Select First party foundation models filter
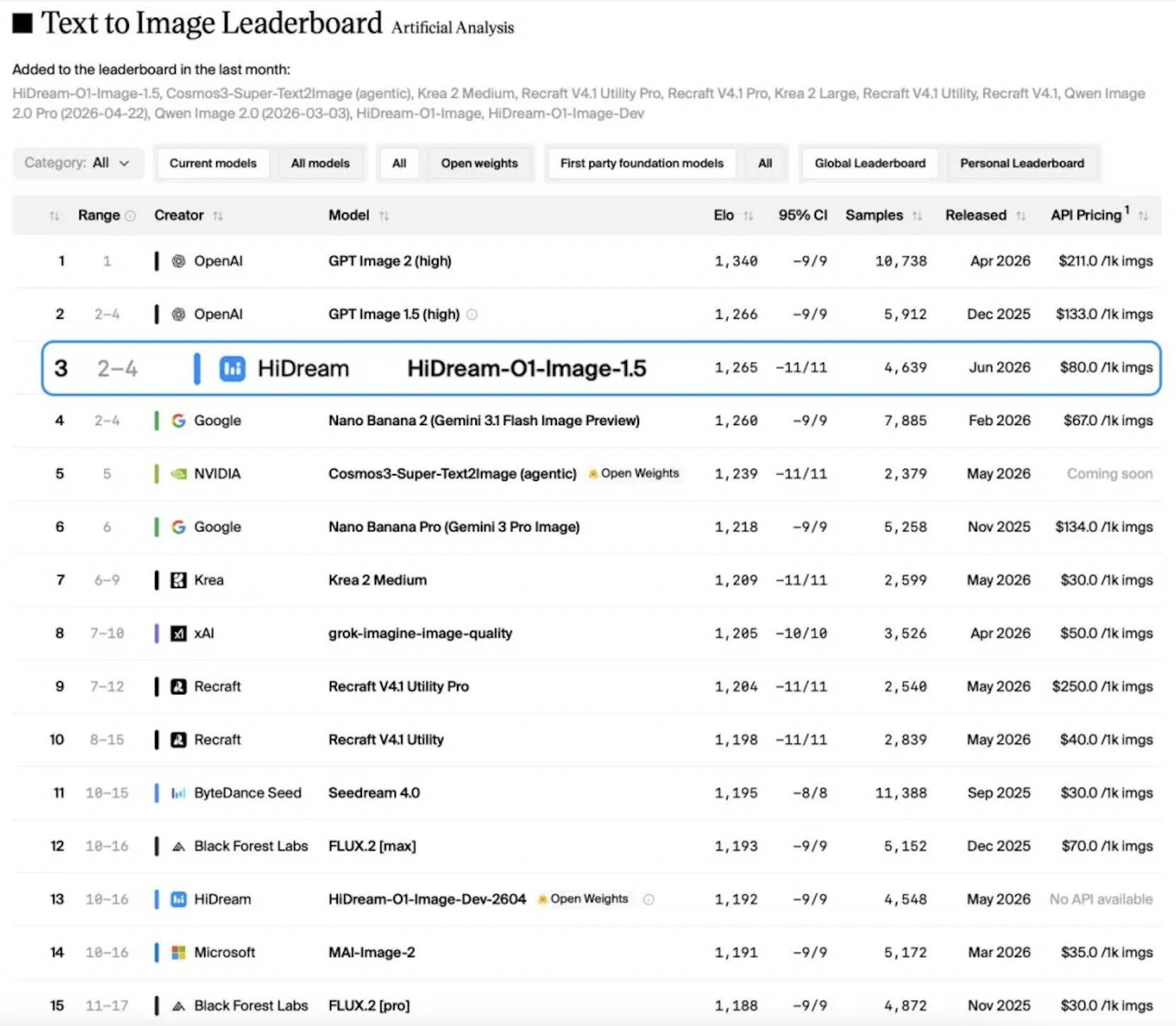Viewport: 1176px width, 1026px height. tap(642, 163)
